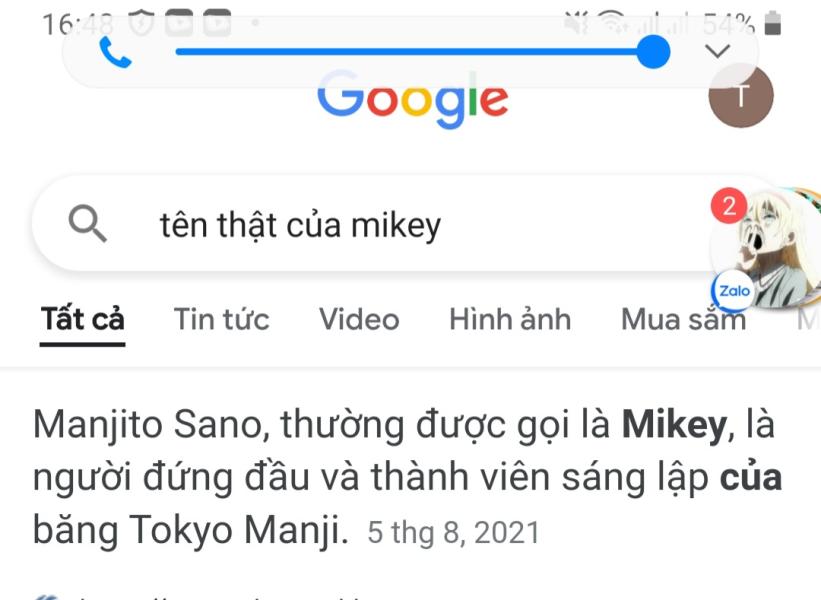Tap the Google logo
821x600 pixels.
(412, 100)
